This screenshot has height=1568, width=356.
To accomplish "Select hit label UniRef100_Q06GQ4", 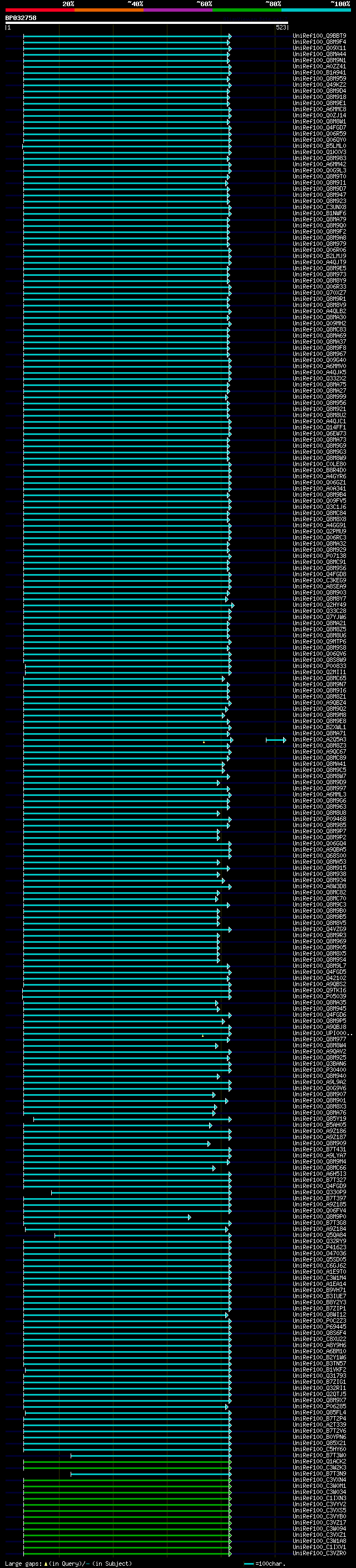I will (319, 844).
